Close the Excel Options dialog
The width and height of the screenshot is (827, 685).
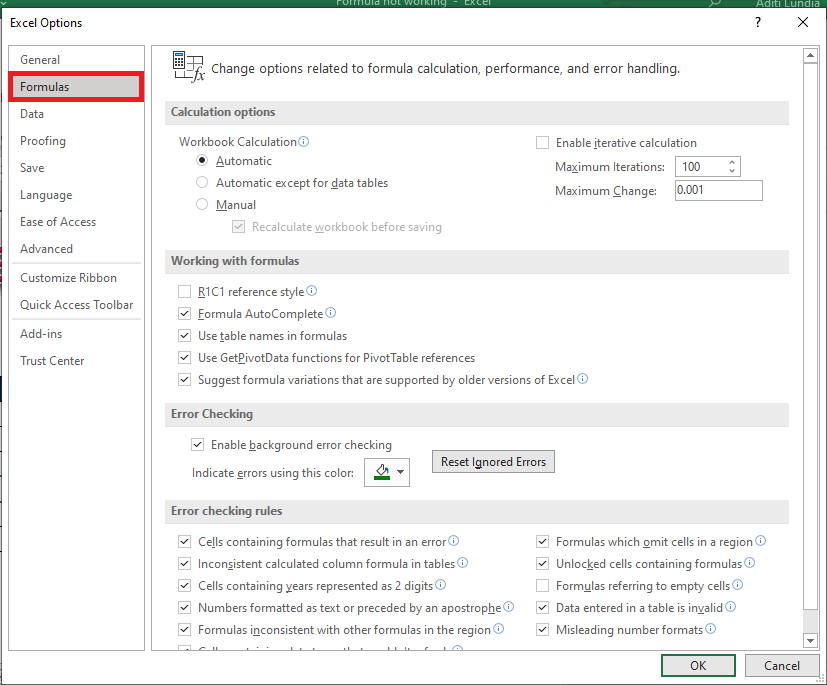[803, 22]
